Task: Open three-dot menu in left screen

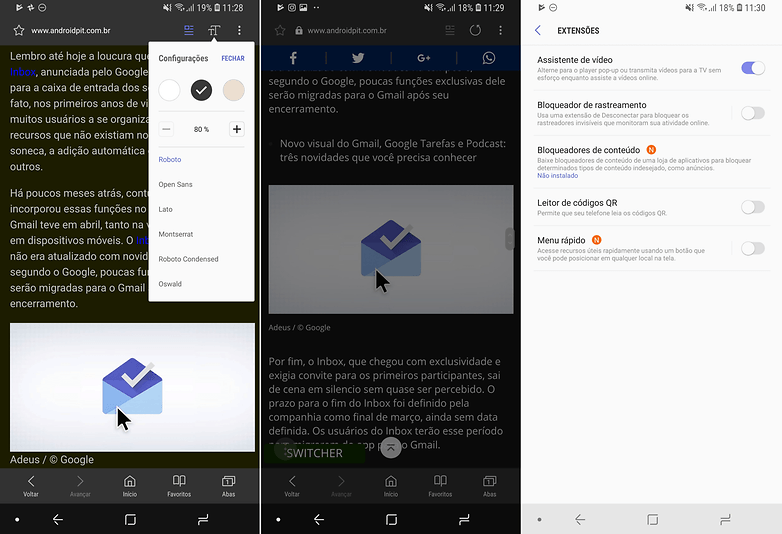Action: [239, 30]
